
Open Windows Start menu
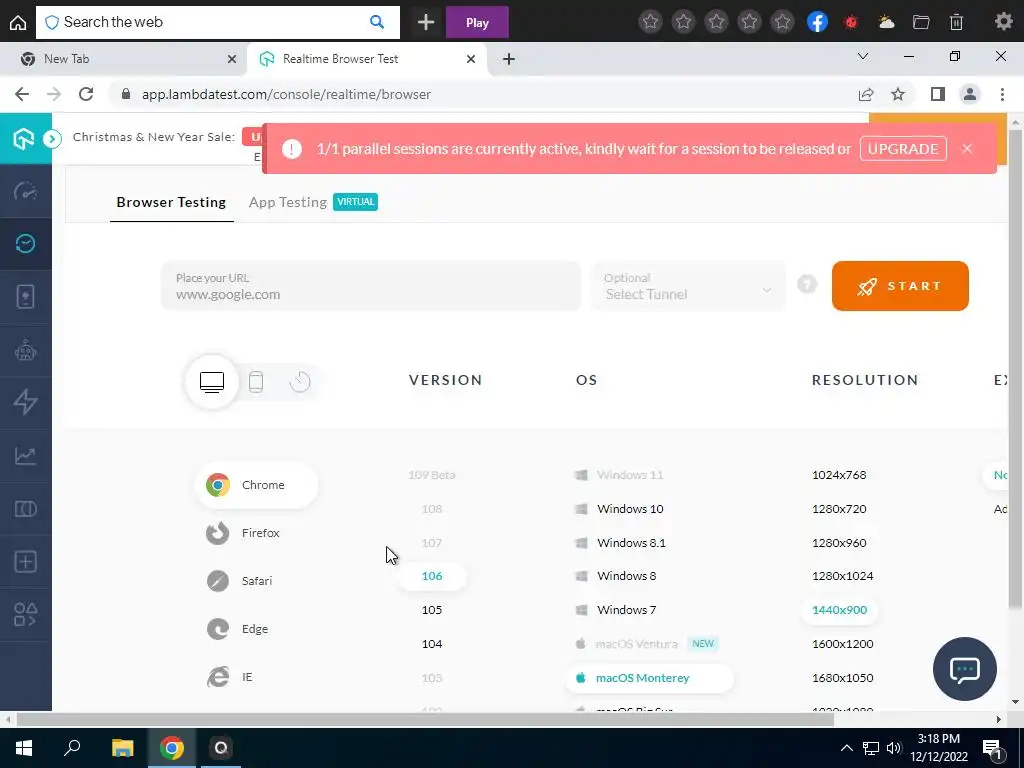point(24,748)
